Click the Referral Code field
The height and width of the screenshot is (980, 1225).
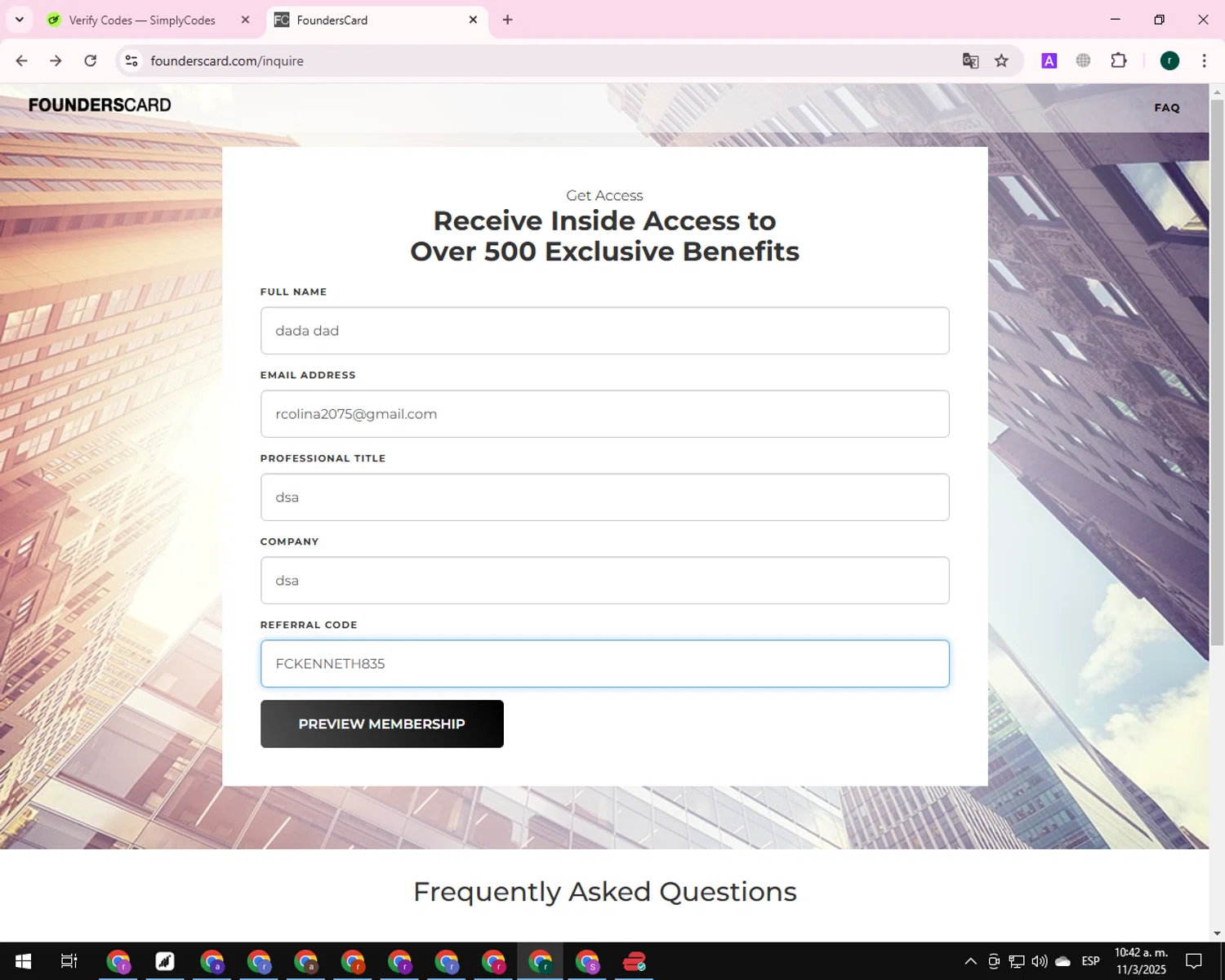coord(604,664)
